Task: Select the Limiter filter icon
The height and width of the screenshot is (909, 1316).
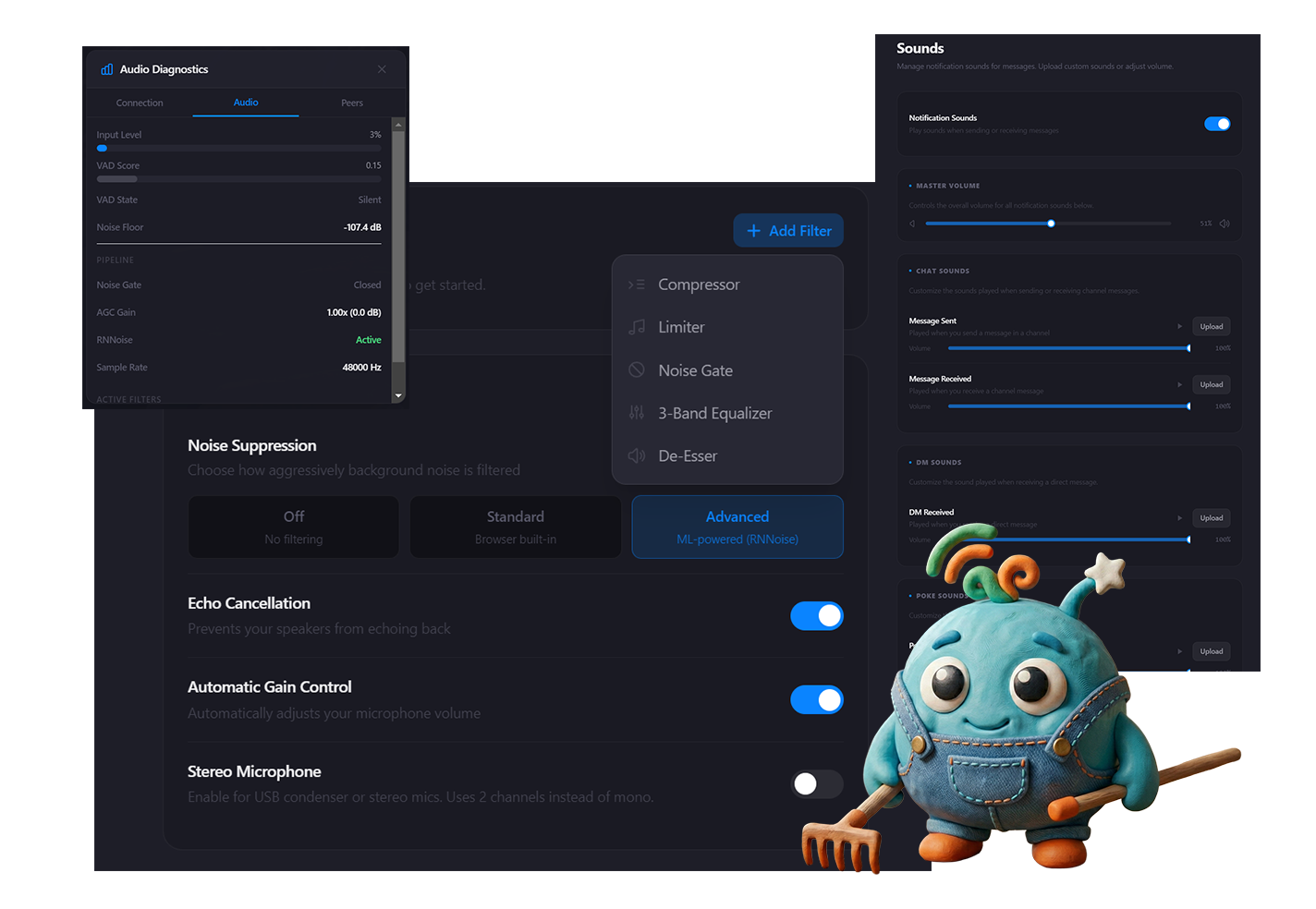Action: [x=636, y=326]
